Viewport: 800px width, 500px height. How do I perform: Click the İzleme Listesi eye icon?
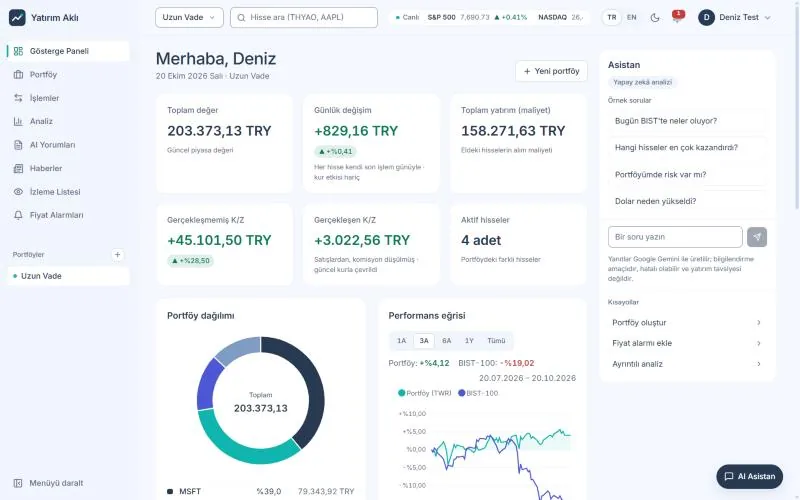(18, 192)
